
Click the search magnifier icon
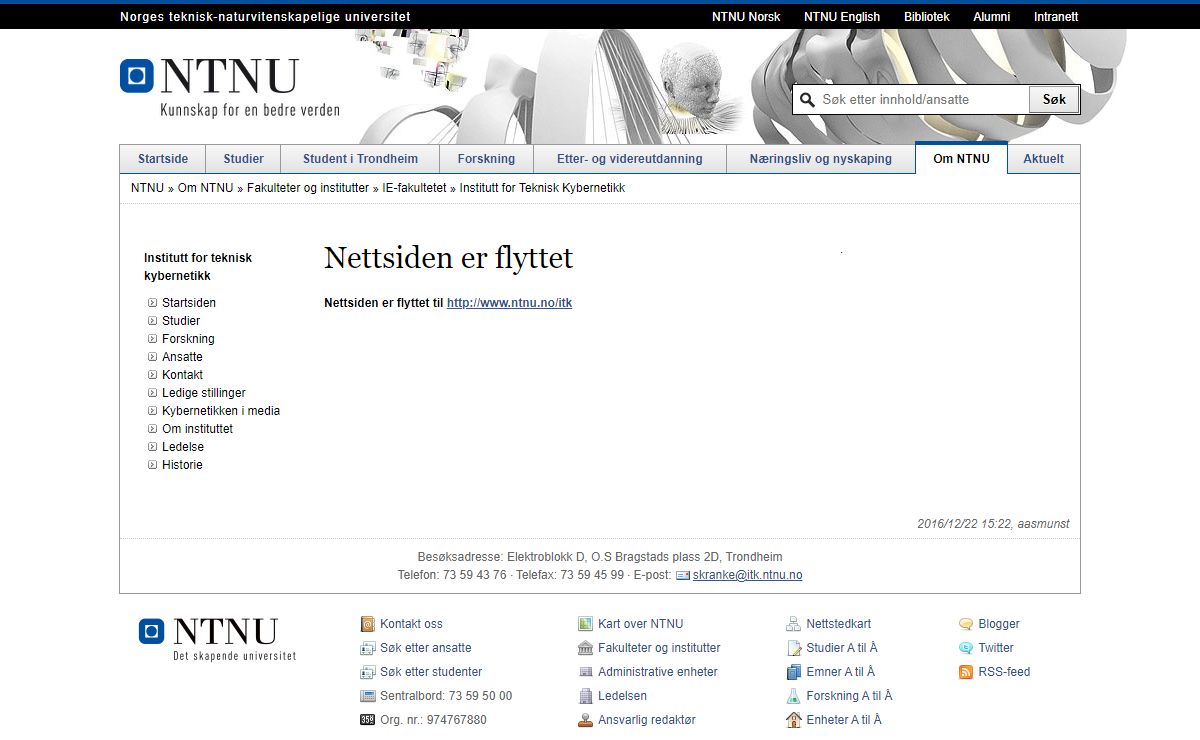coord(807,99)
